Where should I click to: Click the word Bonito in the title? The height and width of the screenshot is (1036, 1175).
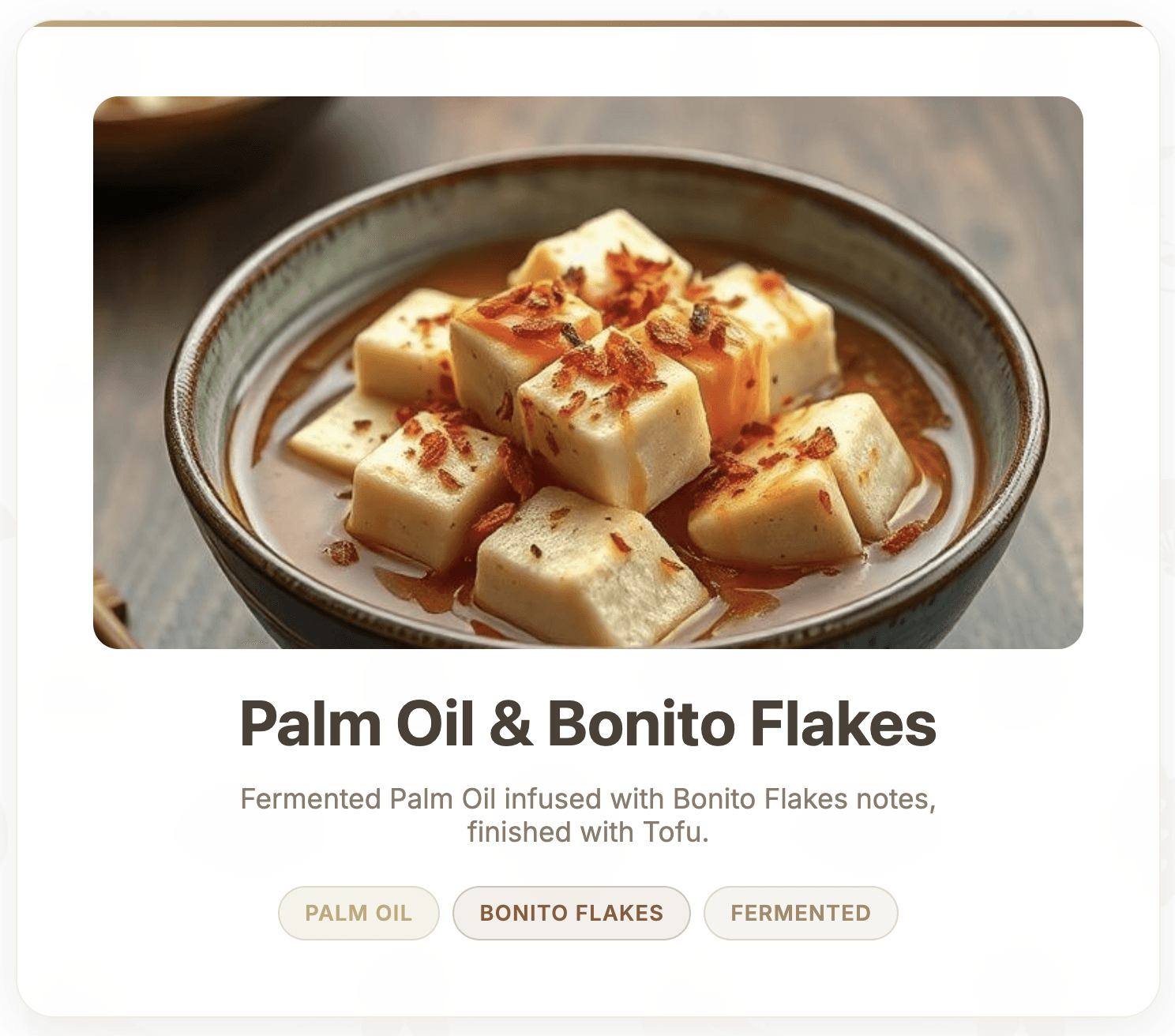click(x=640, y=723)
